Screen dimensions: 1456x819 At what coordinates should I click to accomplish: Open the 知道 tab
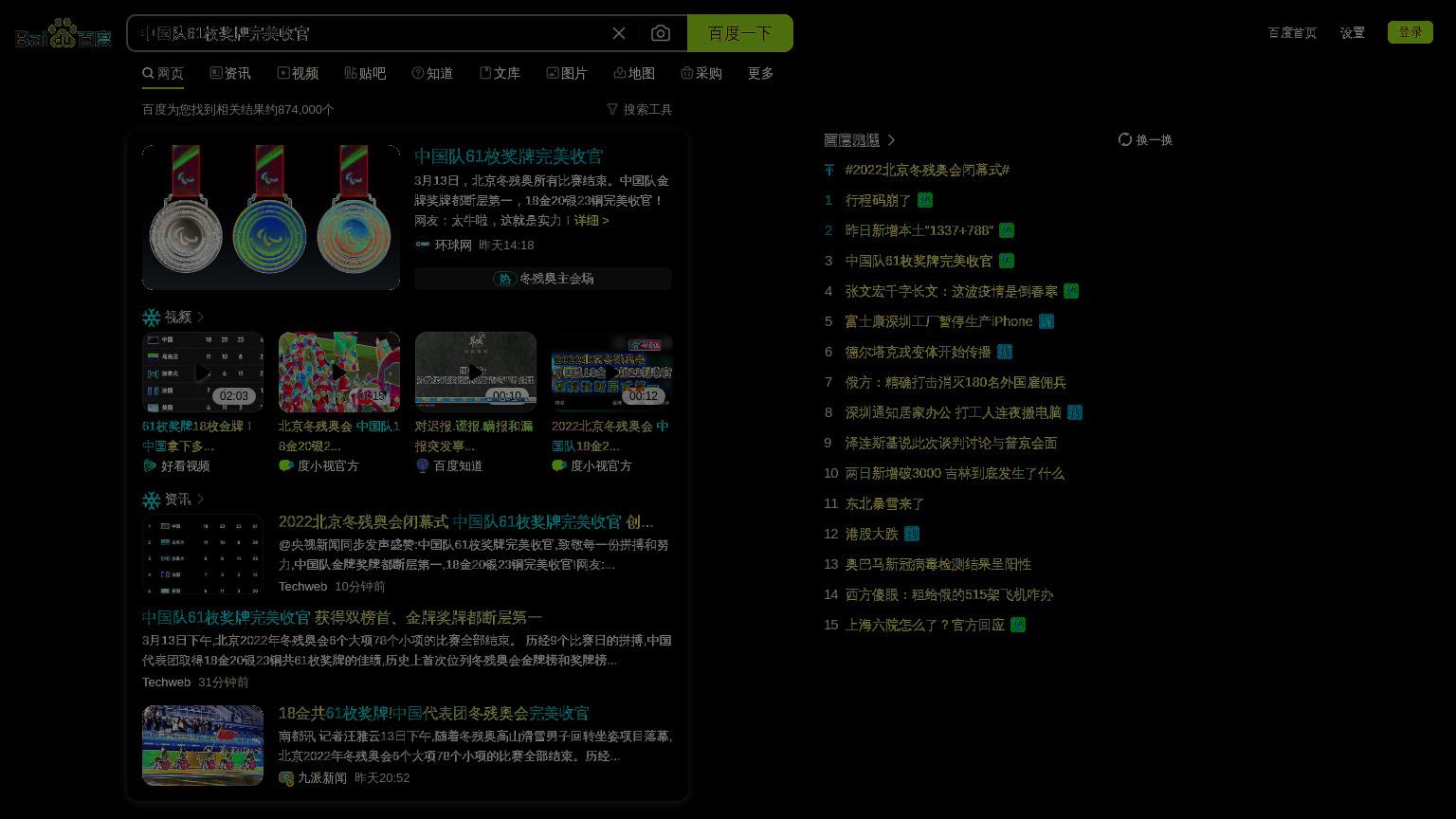432,73
